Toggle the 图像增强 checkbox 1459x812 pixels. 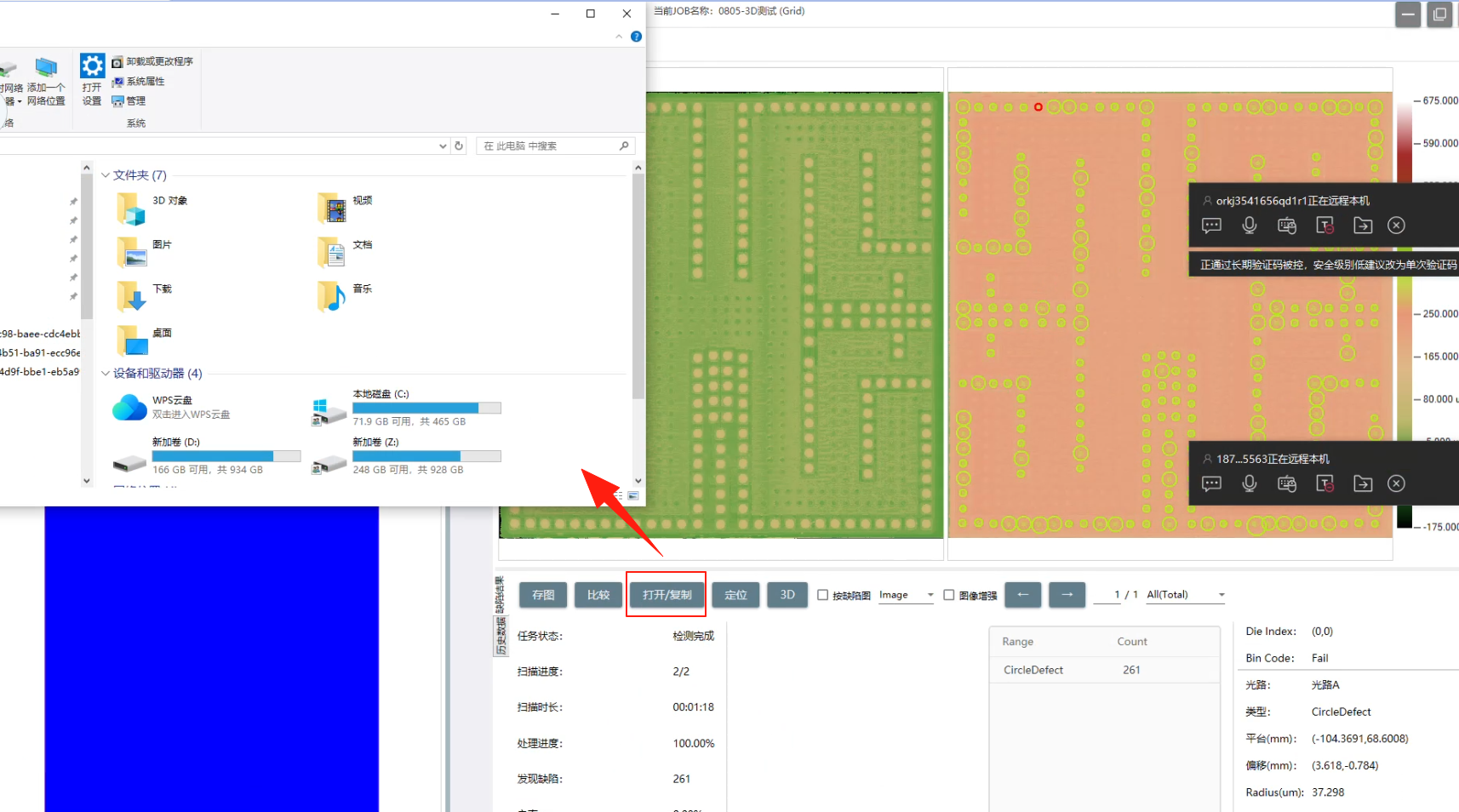point(949,595)
